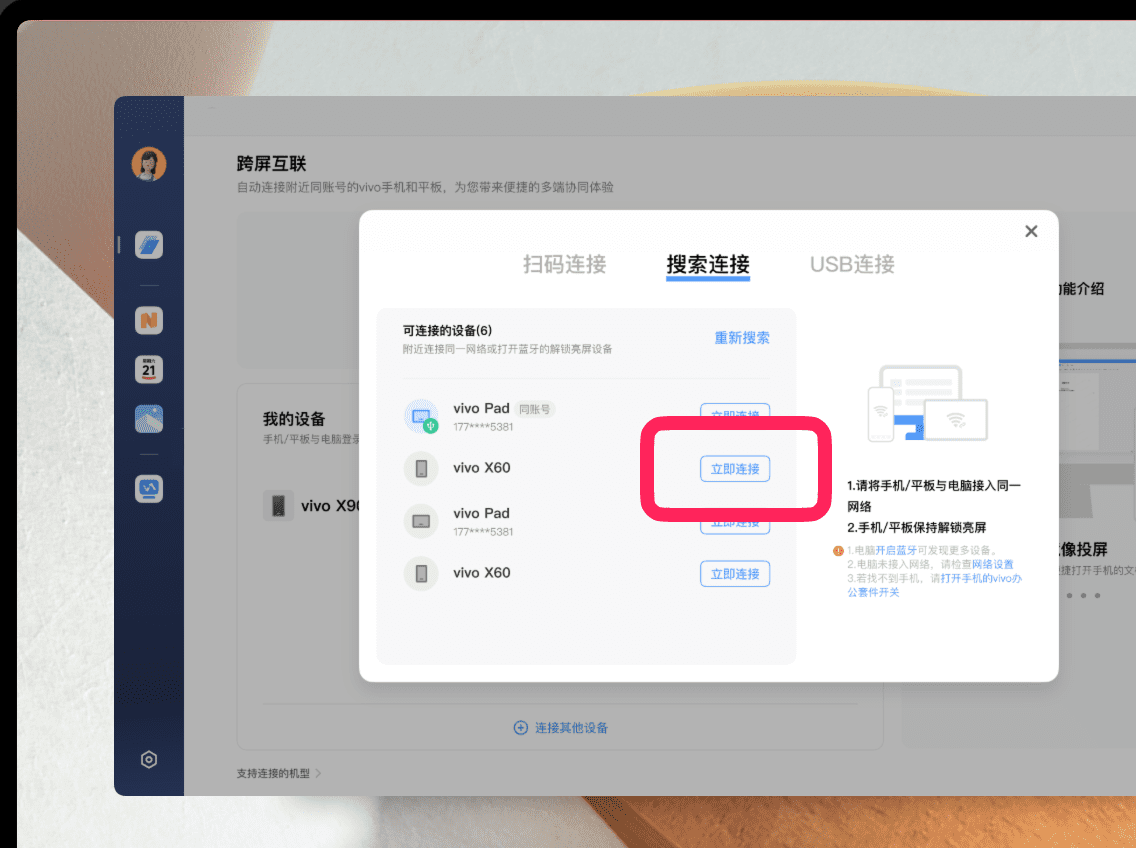Select the 搜索连接 tab
Image resolution: width=1136 pixels, height=848 pixels.
(x=707, y=264)
